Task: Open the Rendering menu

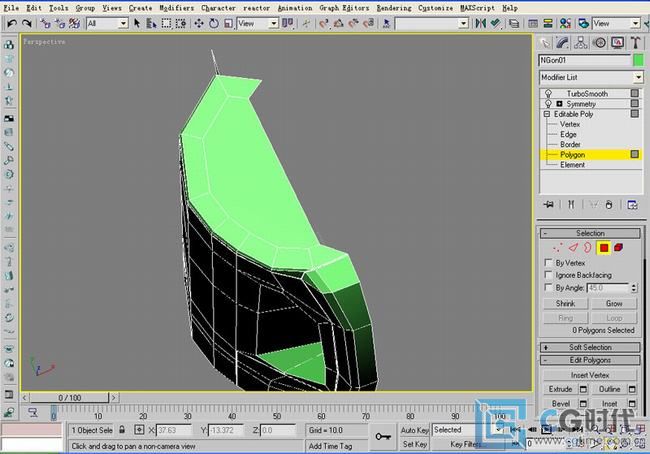Action: 394,8
